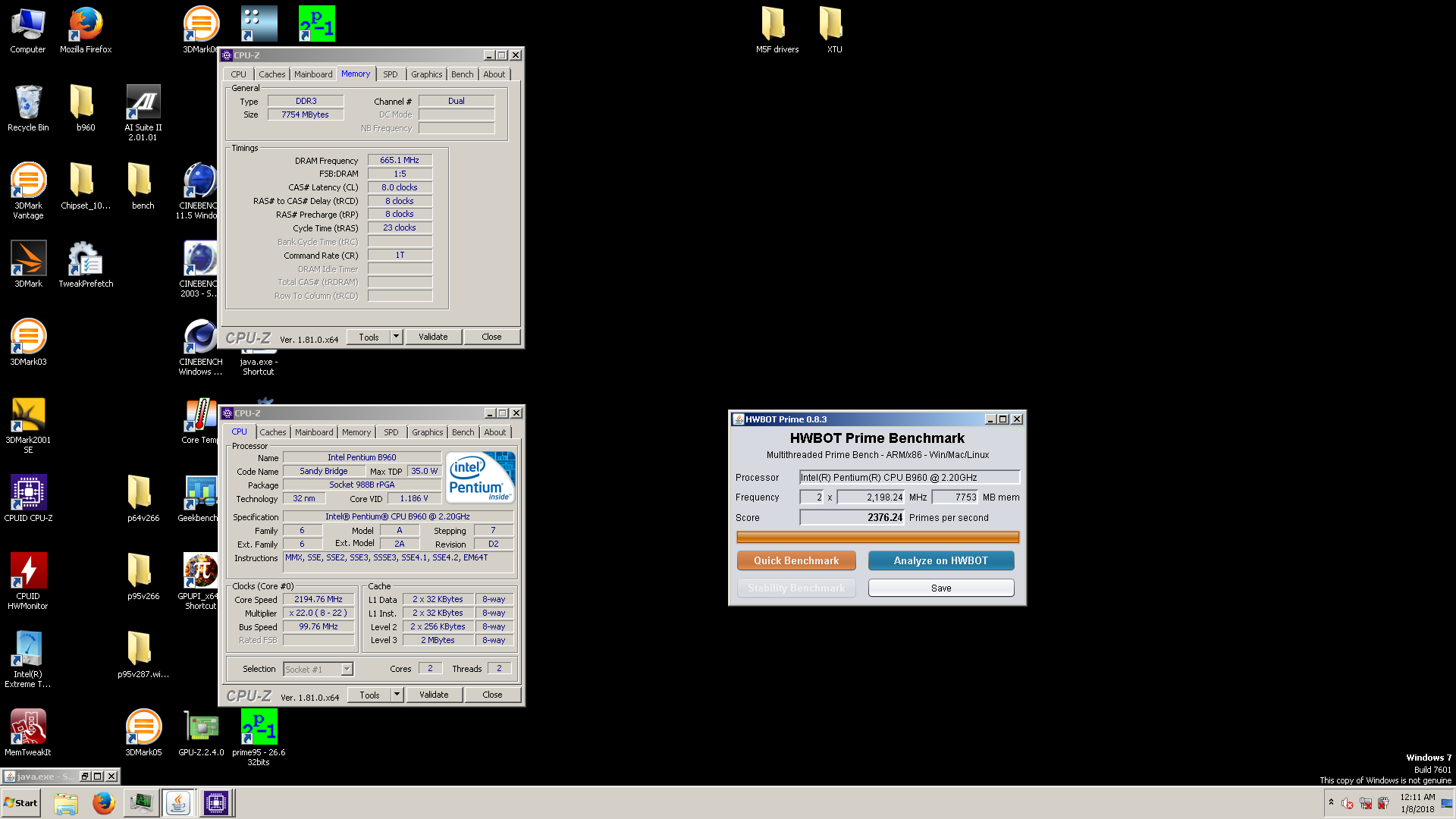Launch AI Suite II shortcut

[143, 112]
